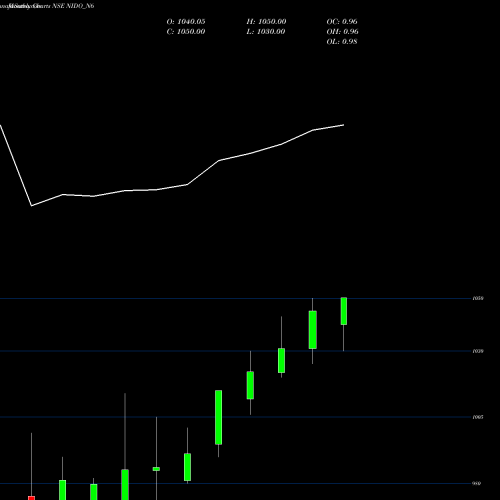Click the open value O: 1040.05
500x500 pixels.
click(186, 22)
